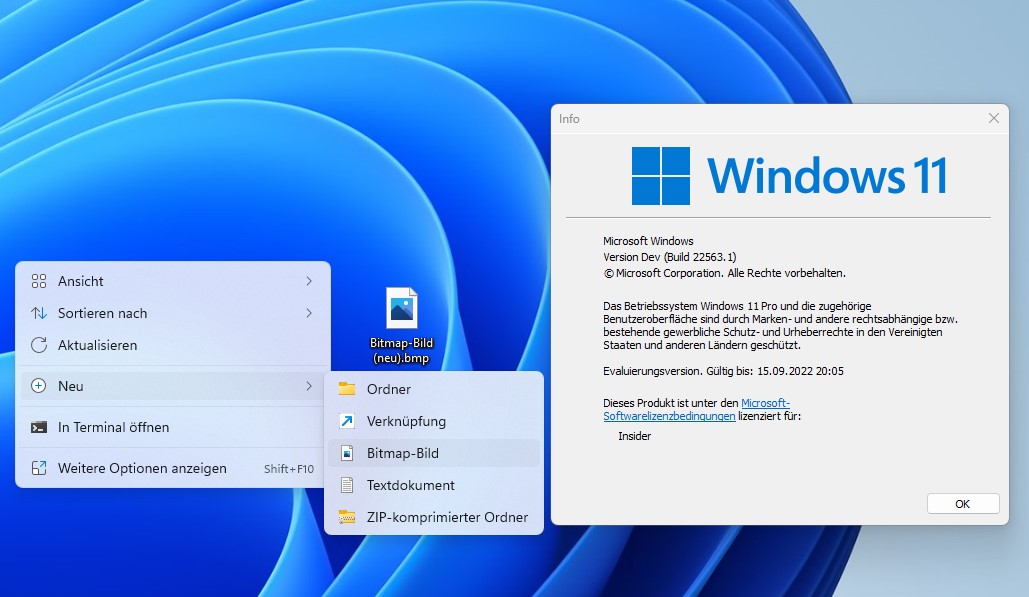Click the Ansicht grid icon
This screenshot has width=1029, height=597.
(x=39, y=281)
